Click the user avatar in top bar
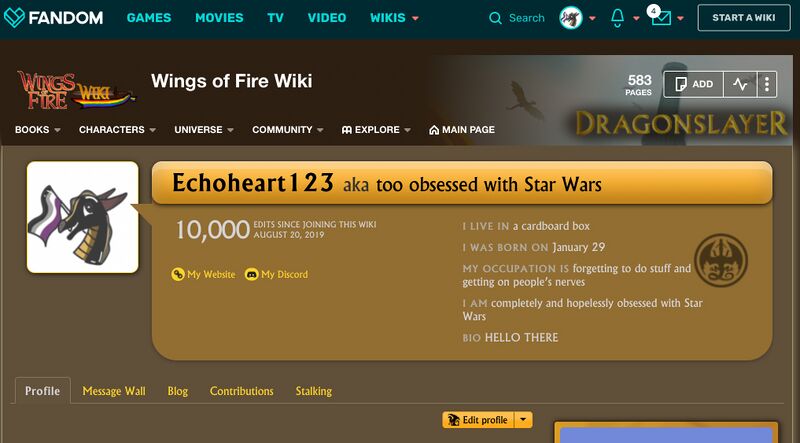The width and height of the screenshot is (800, 443). (x=570, y=18)
